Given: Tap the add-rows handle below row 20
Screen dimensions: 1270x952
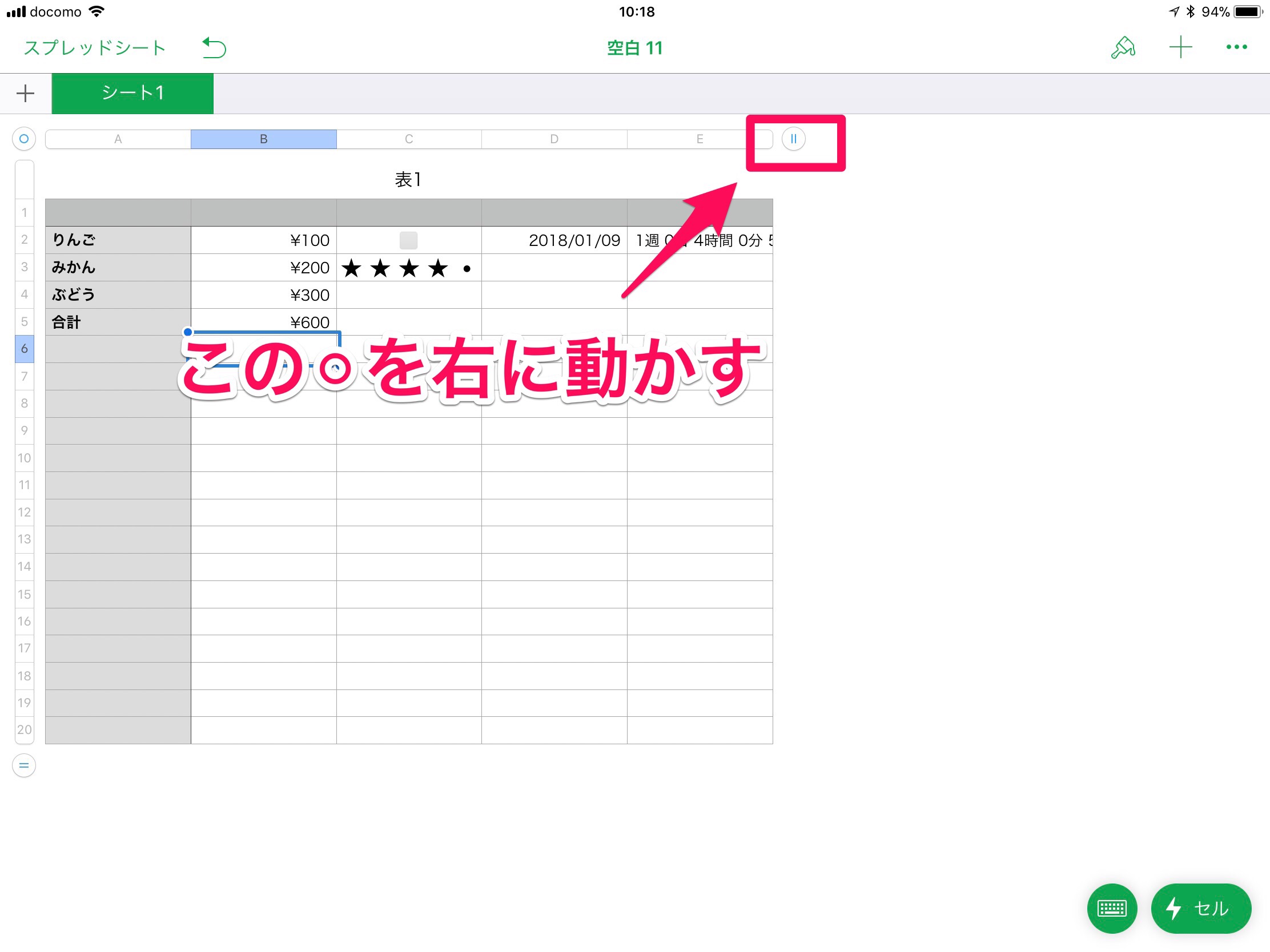Looking at the screenshot, I should (24, 765).
